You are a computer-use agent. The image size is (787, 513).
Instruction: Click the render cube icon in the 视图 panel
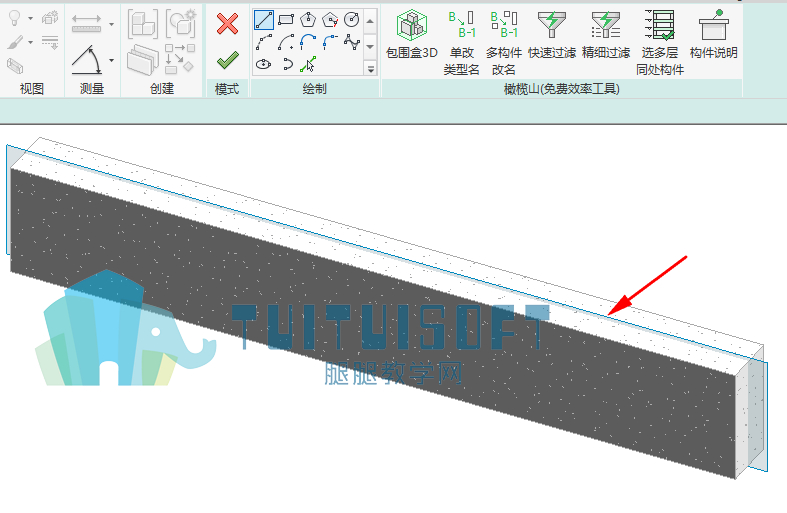click(x=50, y=18)
